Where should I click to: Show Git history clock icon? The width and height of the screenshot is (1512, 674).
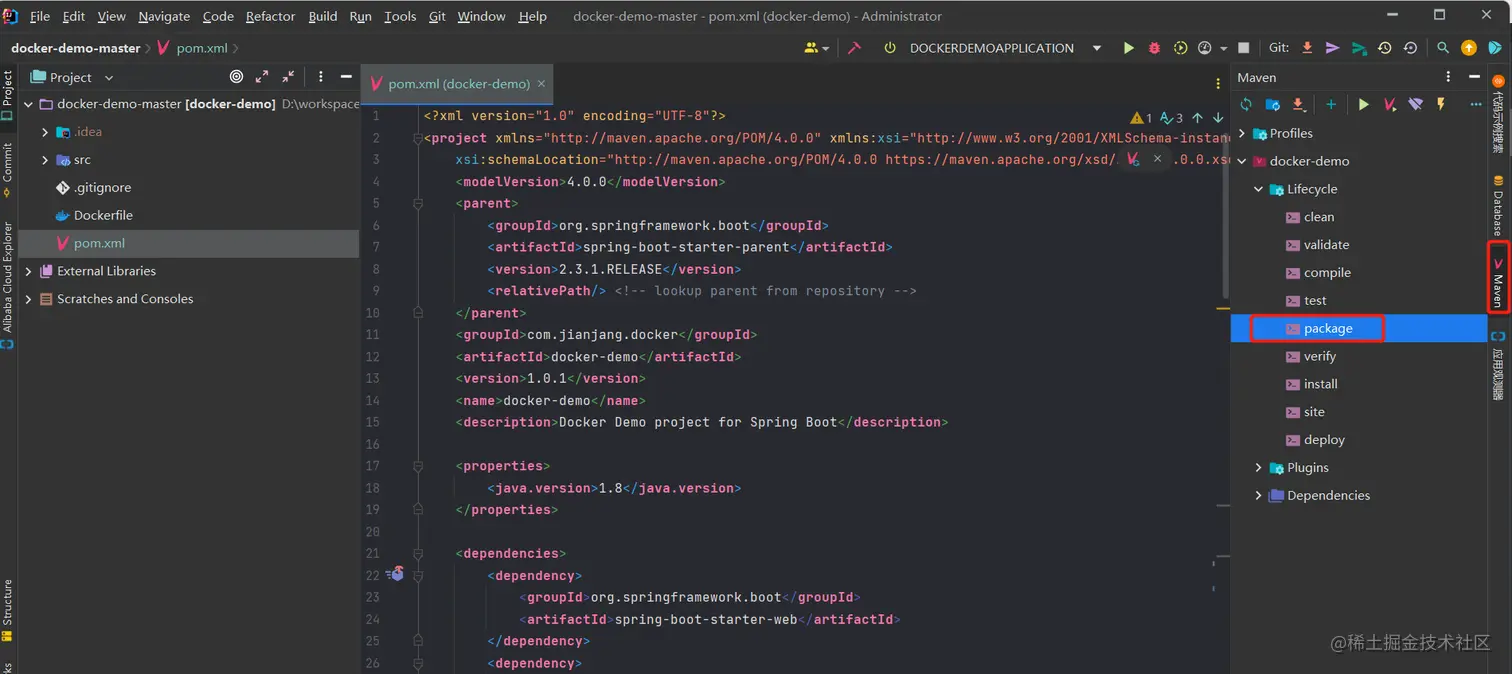pyautogui.click(x=1385, y=48)
